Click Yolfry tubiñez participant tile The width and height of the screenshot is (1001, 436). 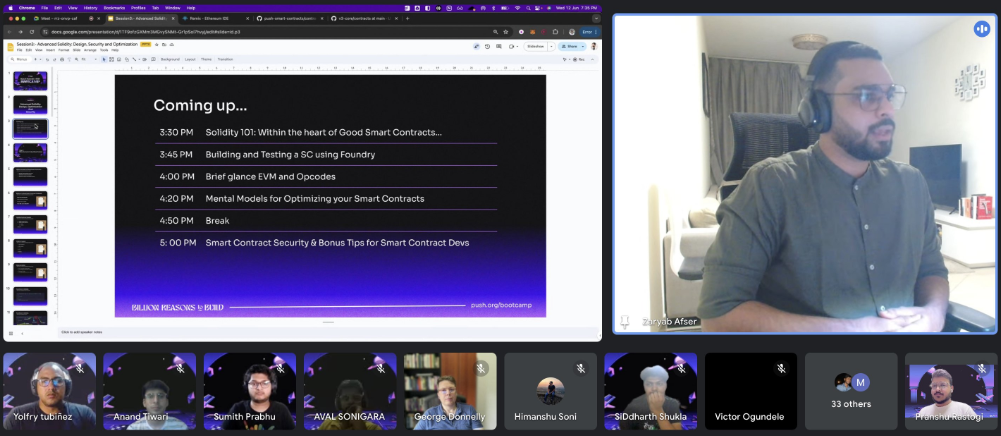tap(50, 391)
